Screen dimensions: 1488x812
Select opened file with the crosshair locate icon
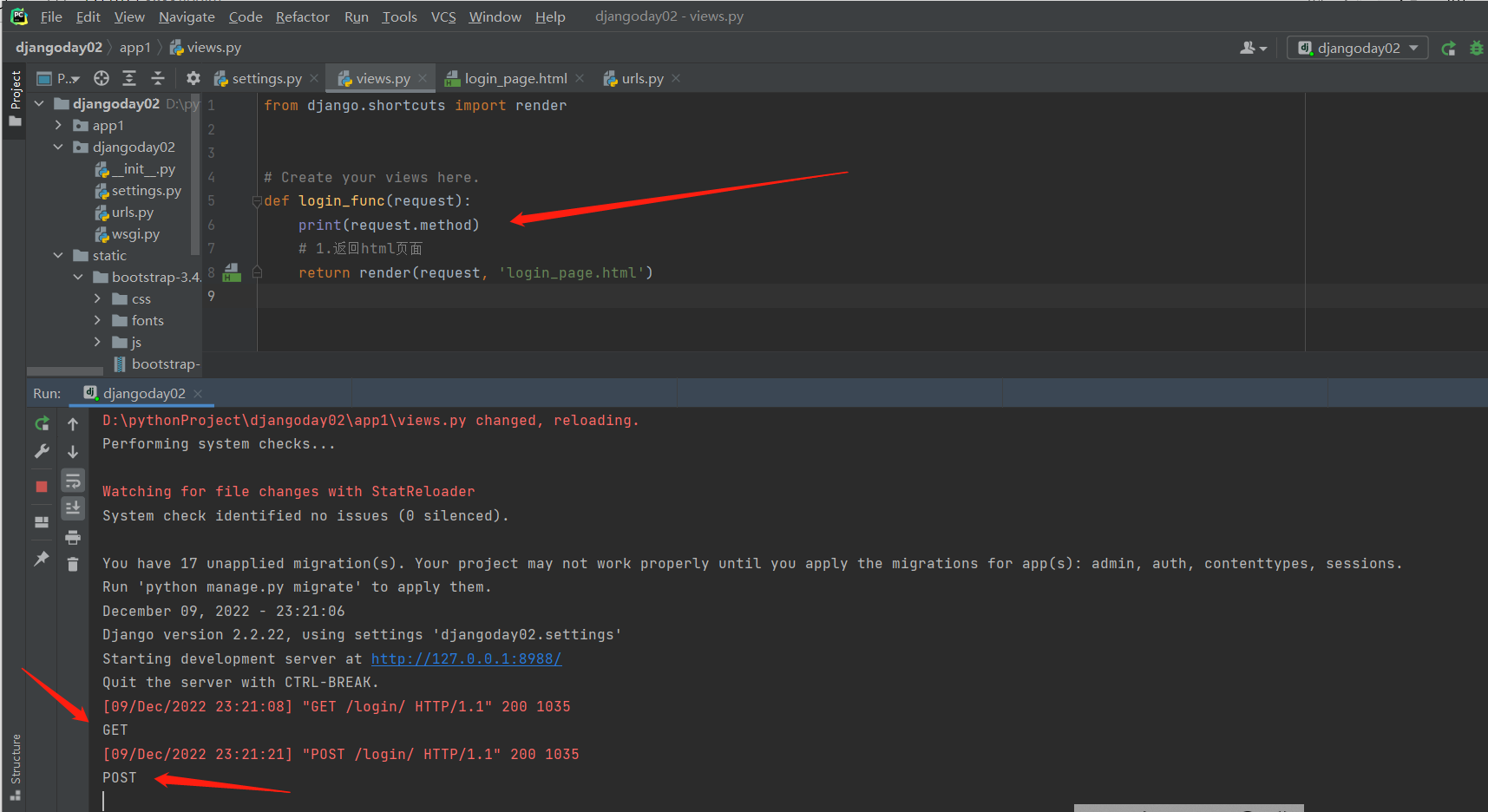pos(102,78)
